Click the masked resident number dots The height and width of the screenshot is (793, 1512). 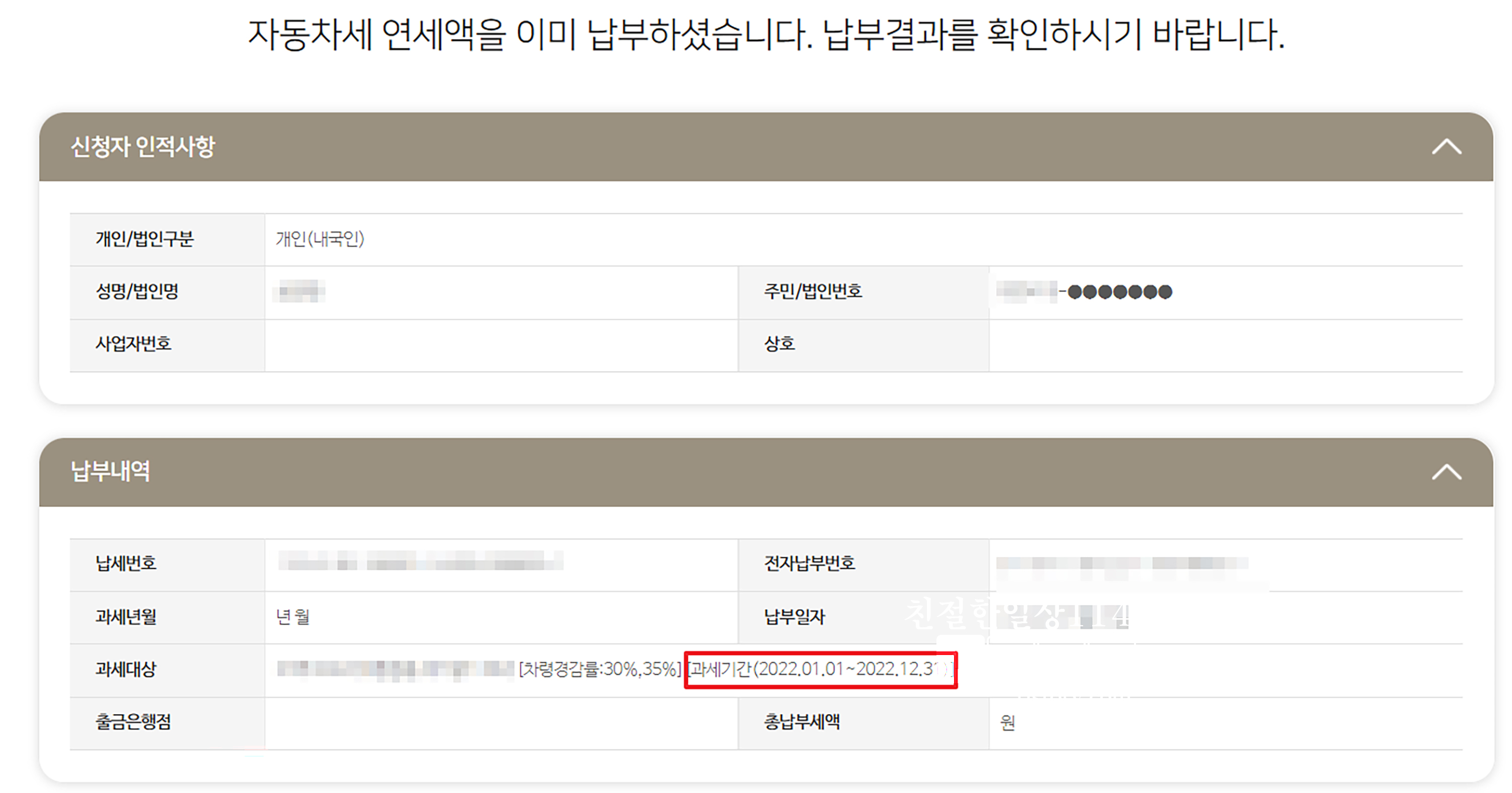coord(1119,292)
